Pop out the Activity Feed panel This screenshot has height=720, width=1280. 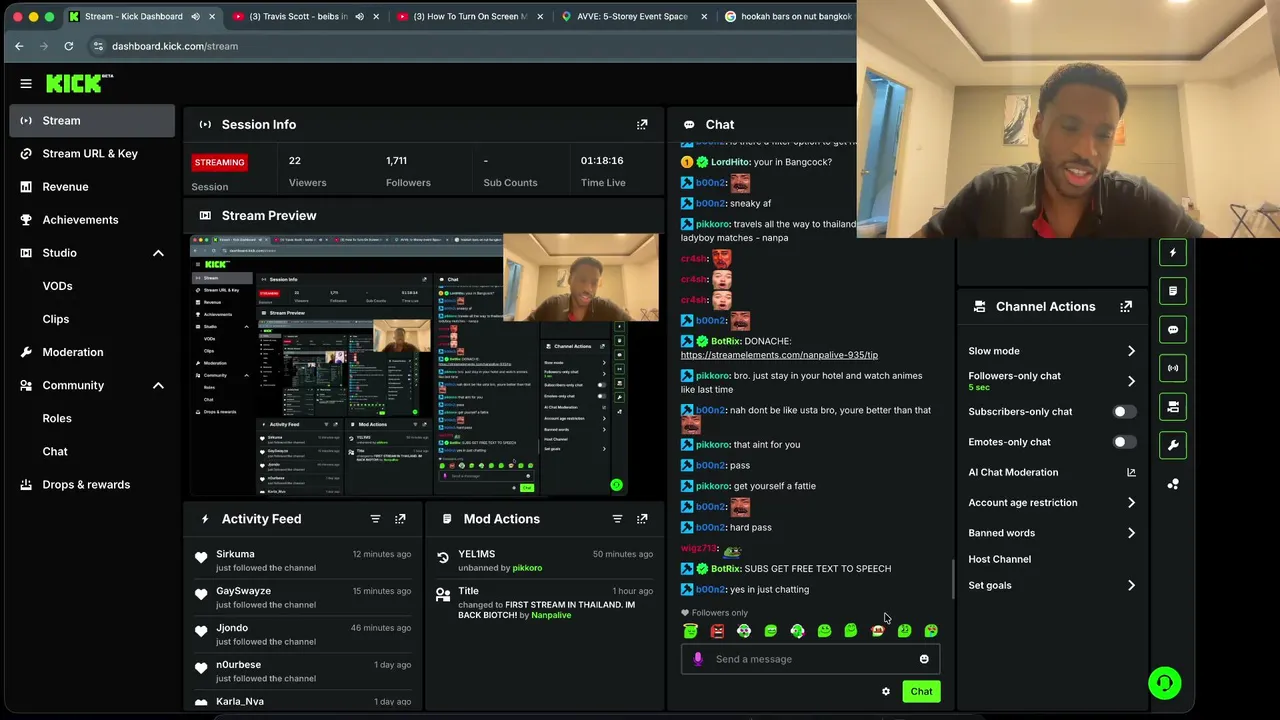click(400, 519)
